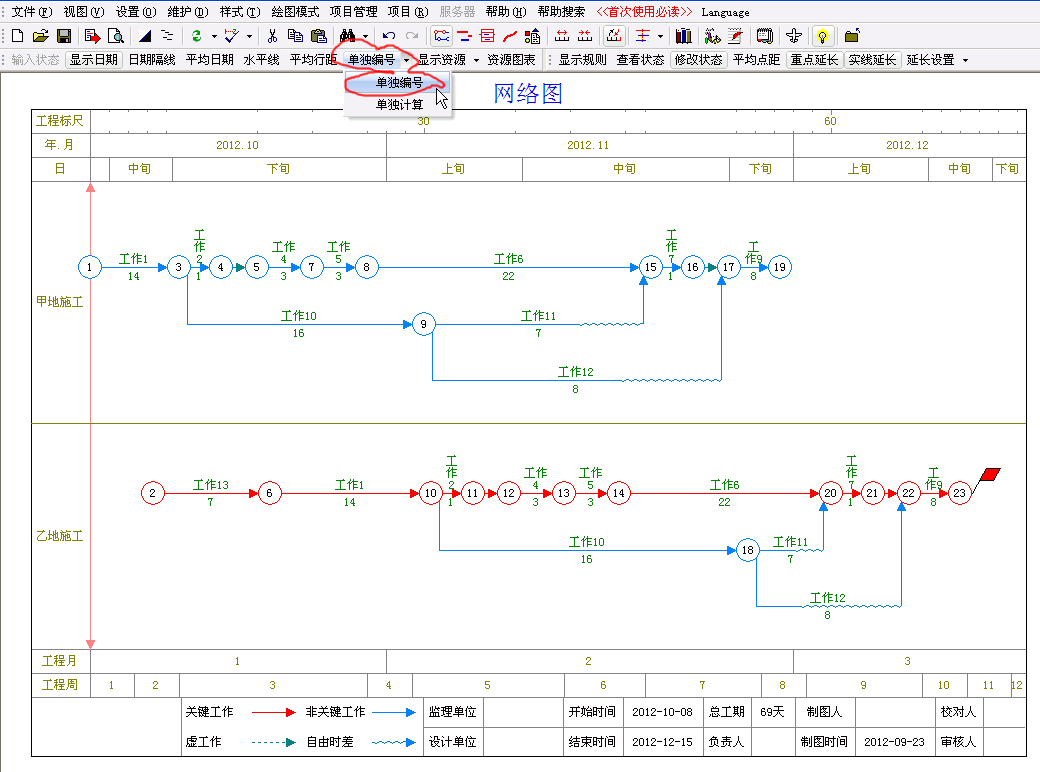The width and height of the screenshot is (1040, 772).
Task: Open the <<首次使用必读>> link
Action: 644,12
